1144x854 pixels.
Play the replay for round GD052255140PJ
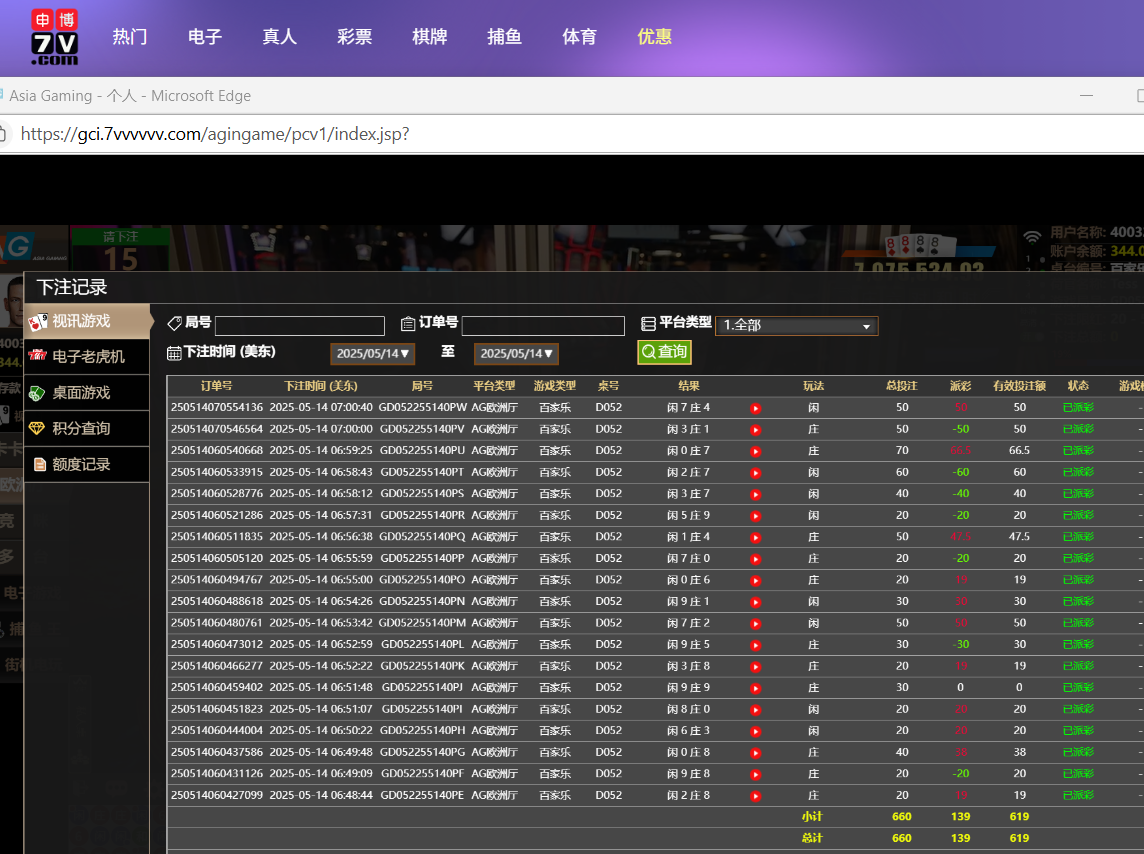coord(755,688)
